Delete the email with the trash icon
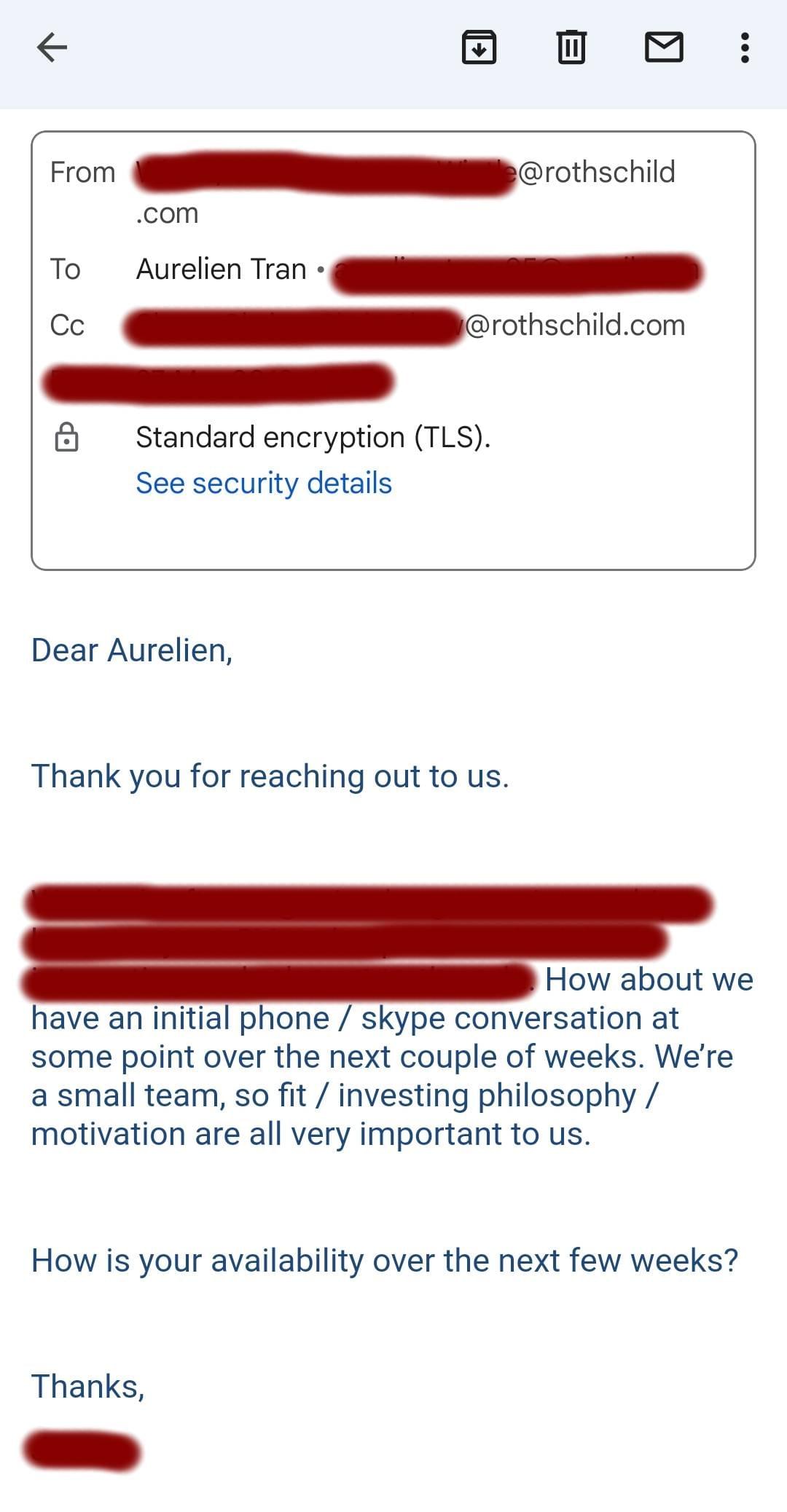Image resolution: width=787 pixels, height=1512 pixels. click(571, 48)
